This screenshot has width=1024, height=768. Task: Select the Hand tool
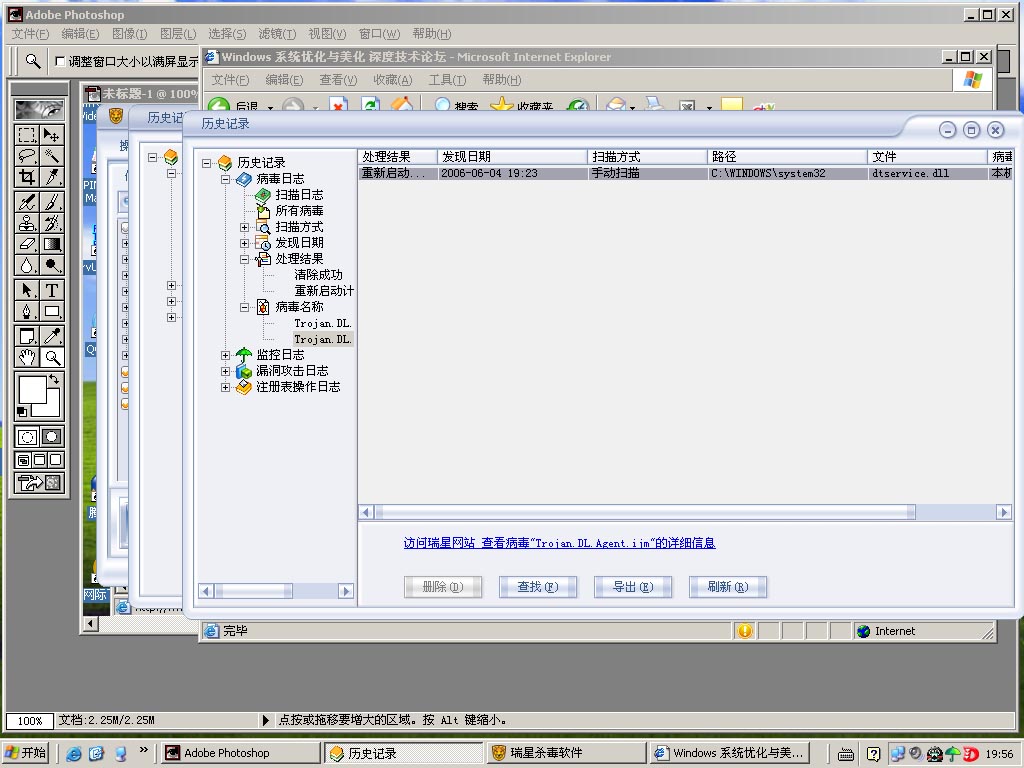[27, 357]
